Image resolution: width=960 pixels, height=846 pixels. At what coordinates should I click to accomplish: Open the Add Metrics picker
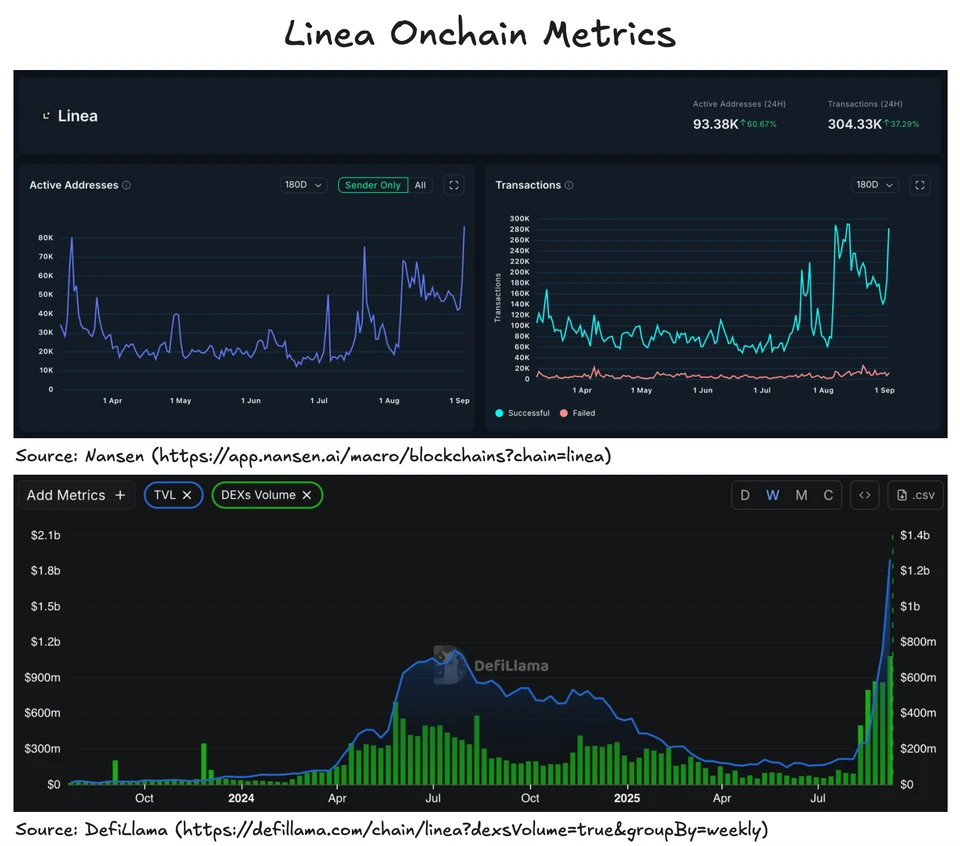pos(76,495)
